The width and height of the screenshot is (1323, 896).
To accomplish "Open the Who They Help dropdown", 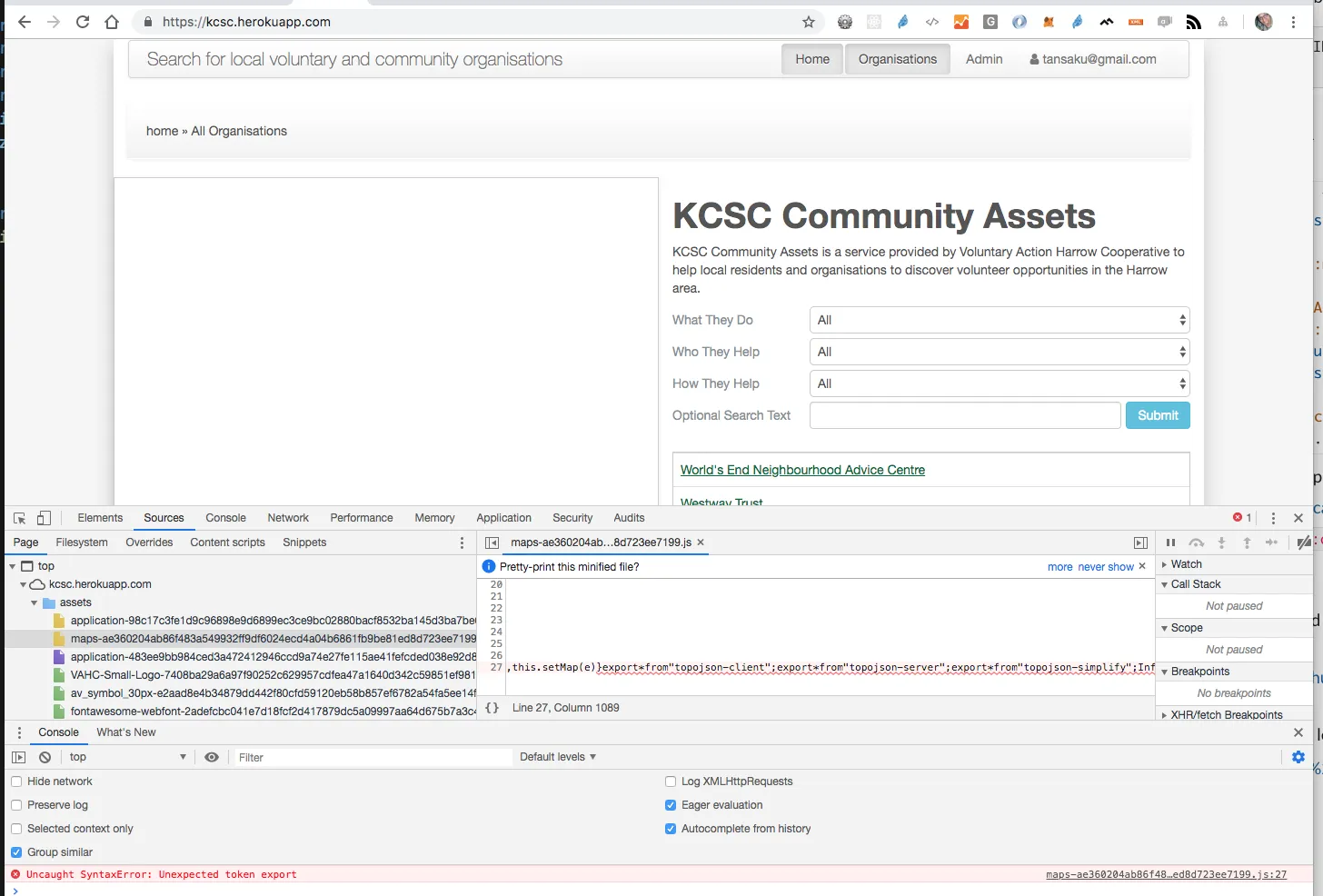I will coord(1000,352).
